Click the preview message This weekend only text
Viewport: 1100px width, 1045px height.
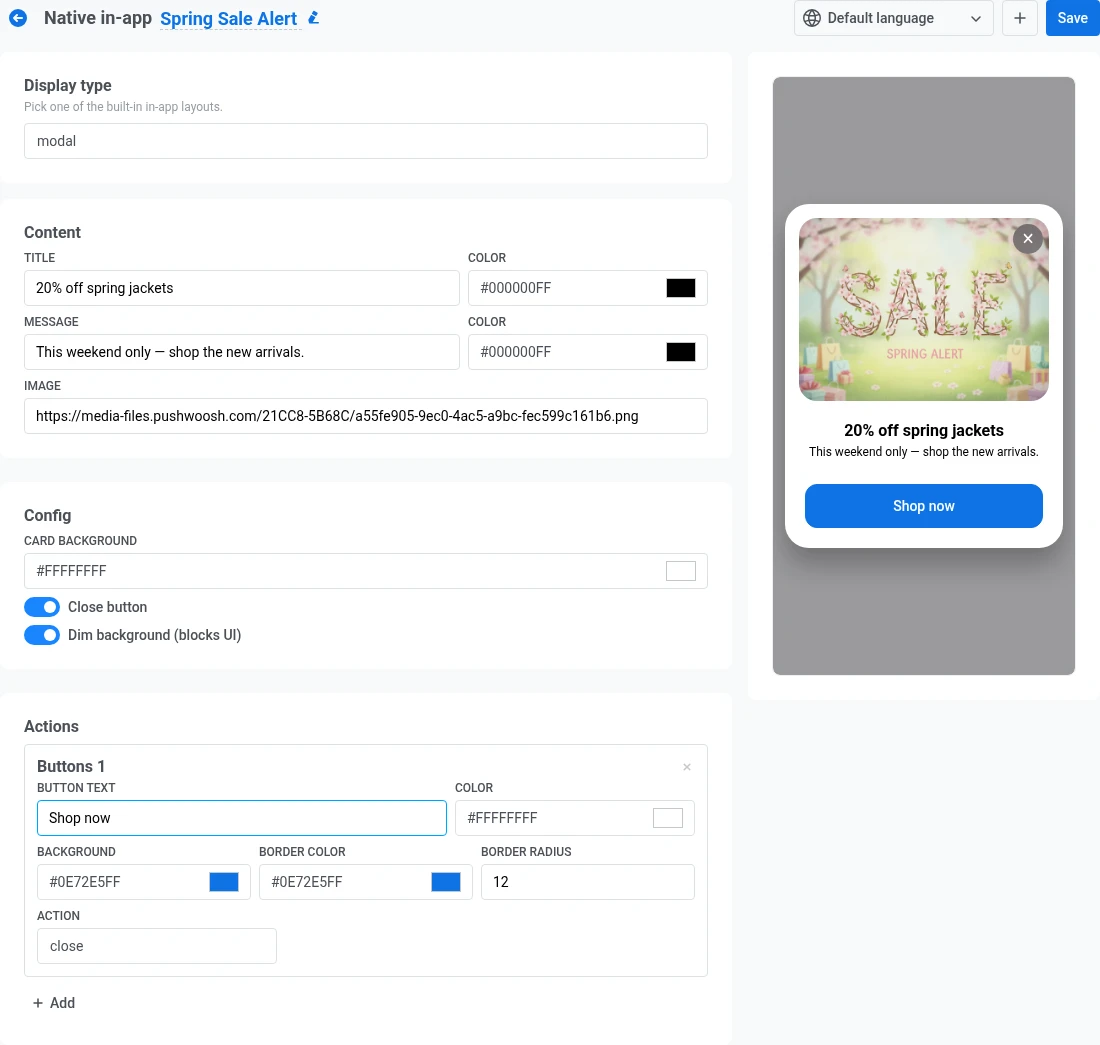pyautogui.click(x=923, y=452)
